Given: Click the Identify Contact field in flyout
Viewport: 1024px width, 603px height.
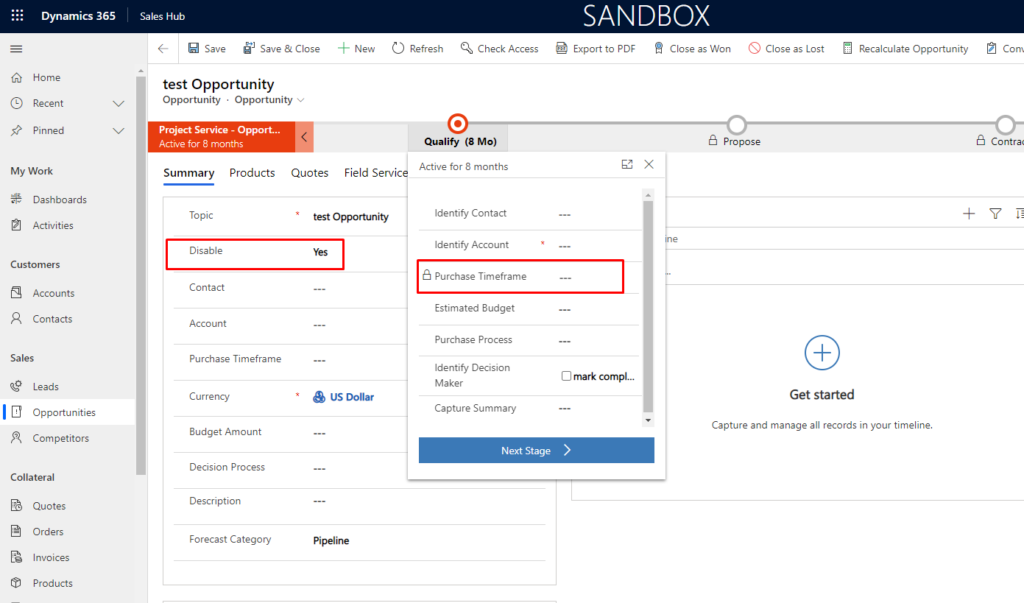Looking at the screenshot, I should pos(529,214).
